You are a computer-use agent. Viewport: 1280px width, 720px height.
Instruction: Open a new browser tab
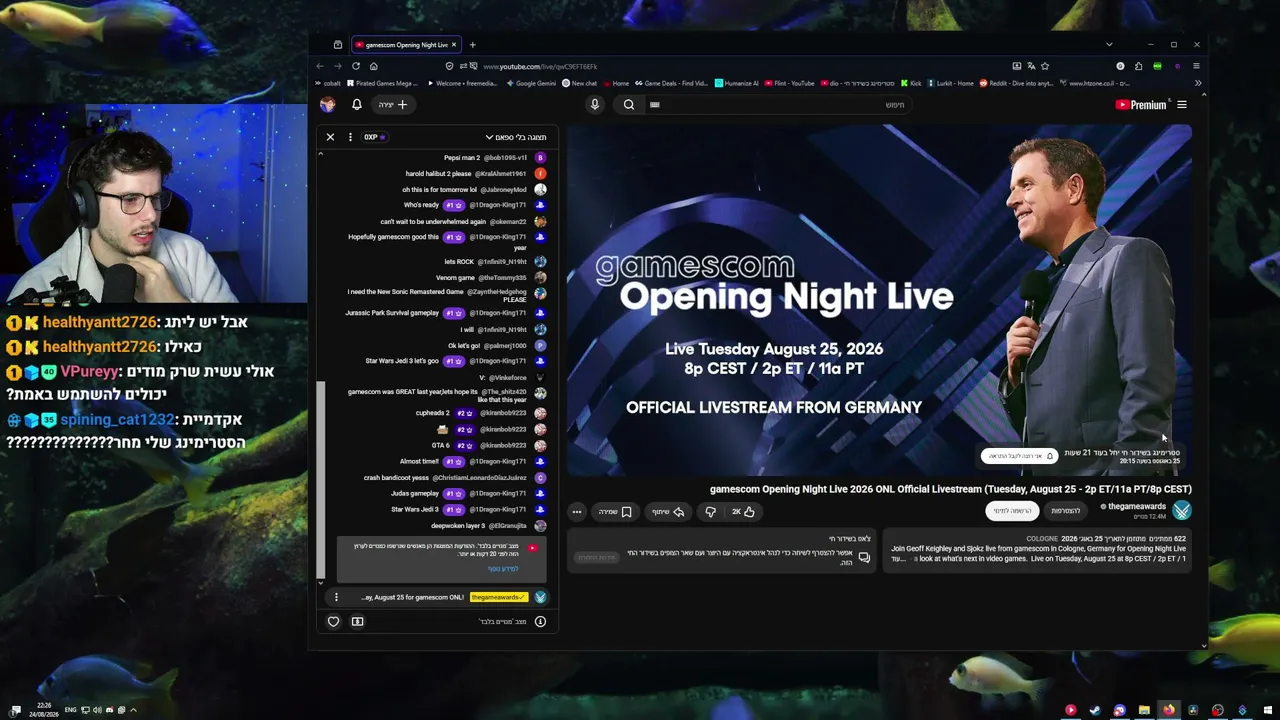473,44
